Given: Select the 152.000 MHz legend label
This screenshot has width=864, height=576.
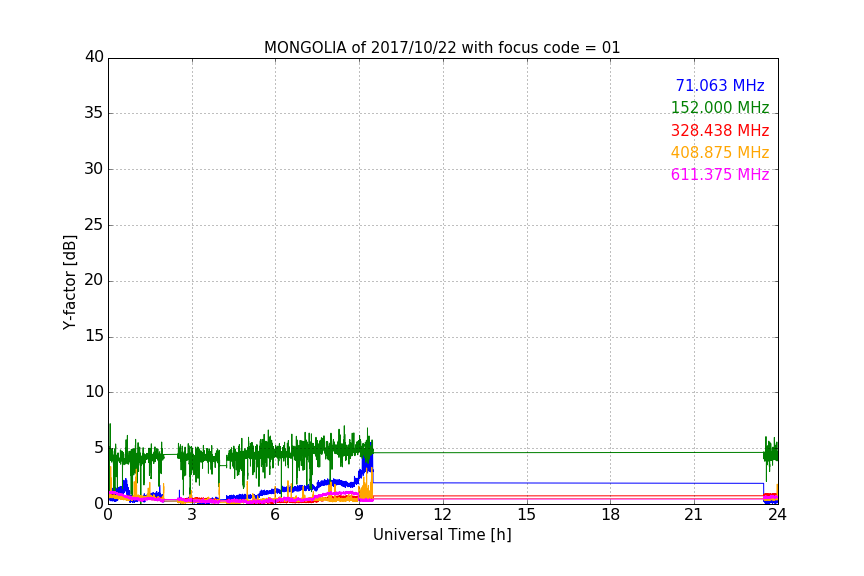Looking at the screenshot, I should click(x=720, y=107).
